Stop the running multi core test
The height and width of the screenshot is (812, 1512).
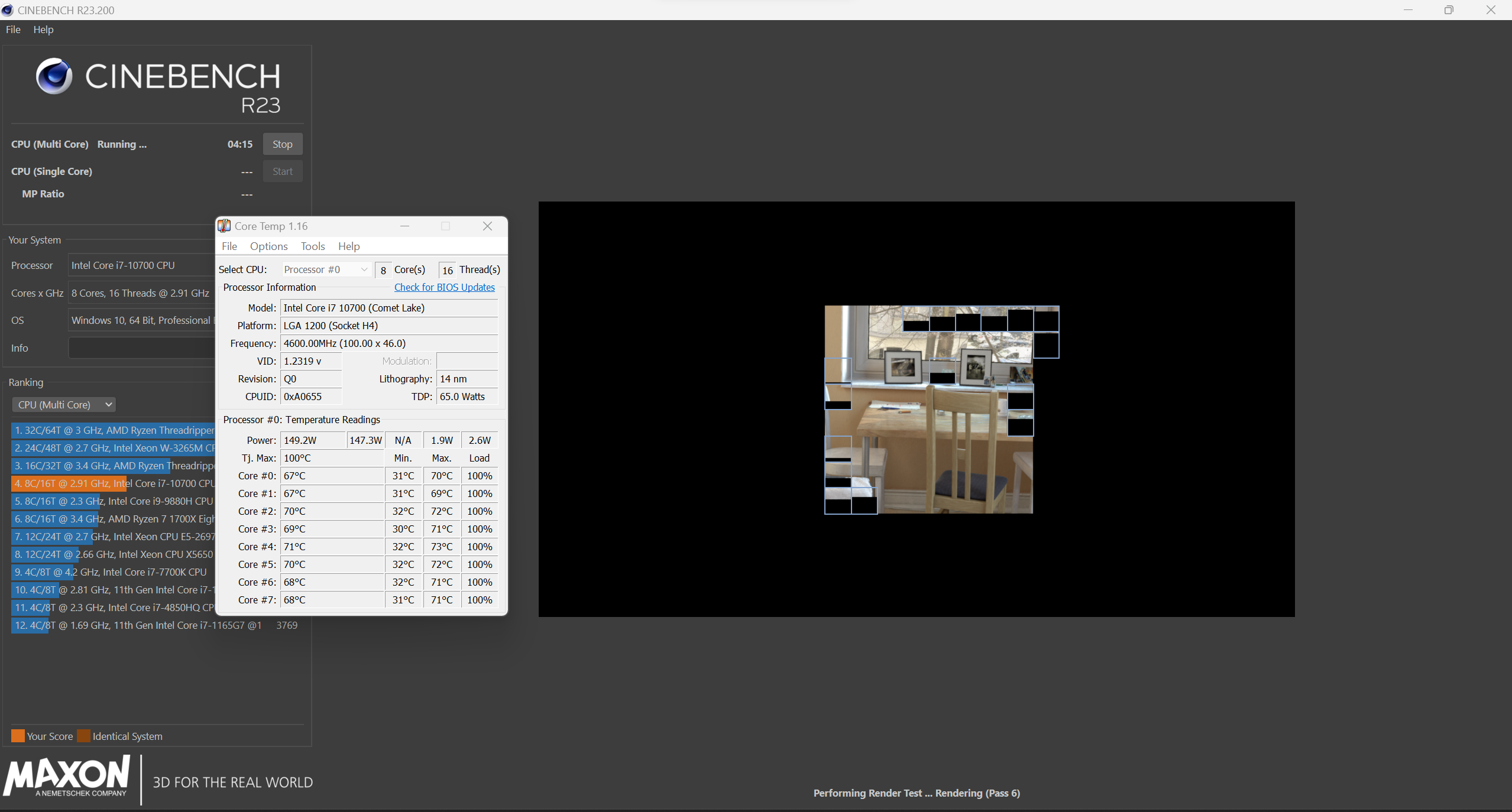[x=283, y=144]
